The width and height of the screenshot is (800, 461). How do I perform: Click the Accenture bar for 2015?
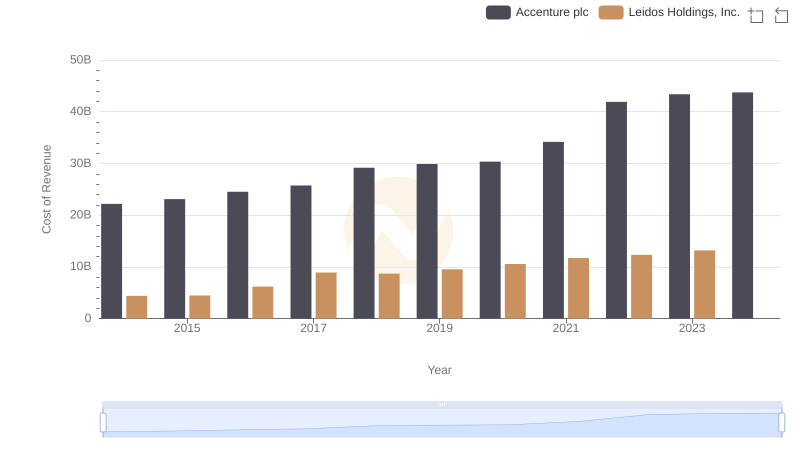point(174,259)
